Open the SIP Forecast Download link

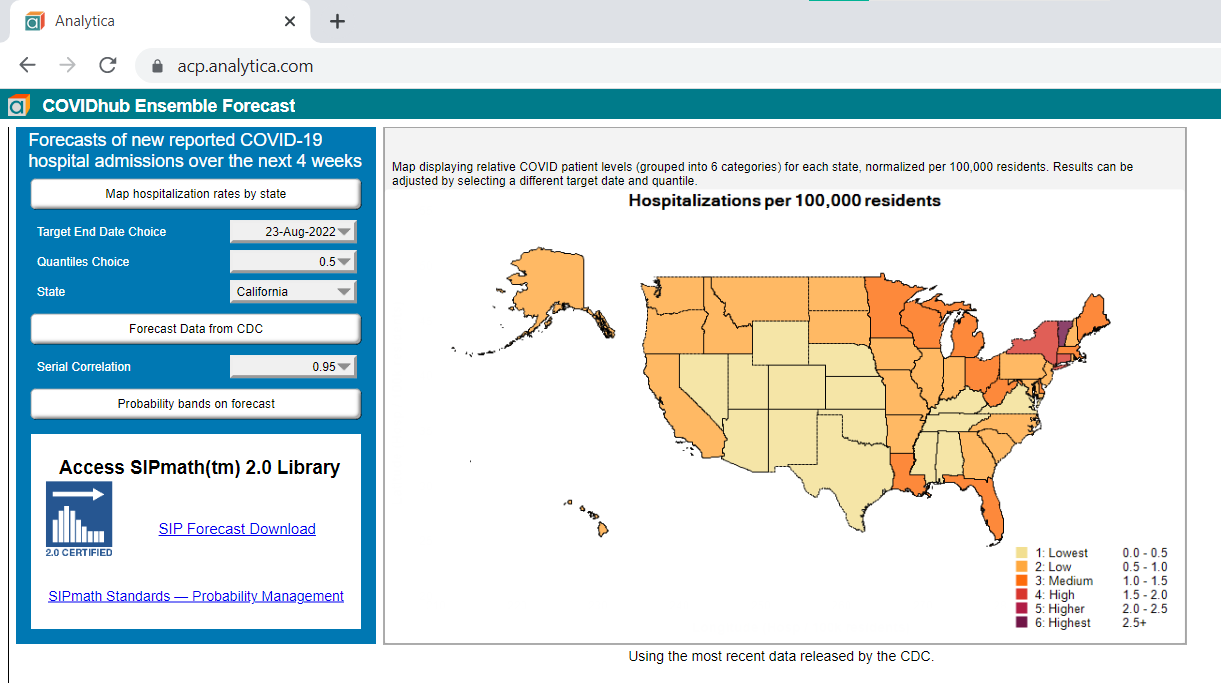[237, 529]
